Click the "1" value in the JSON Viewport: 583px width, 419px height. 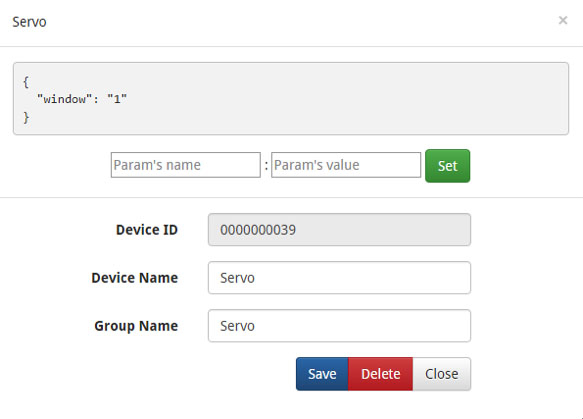(x=117, y=99)
